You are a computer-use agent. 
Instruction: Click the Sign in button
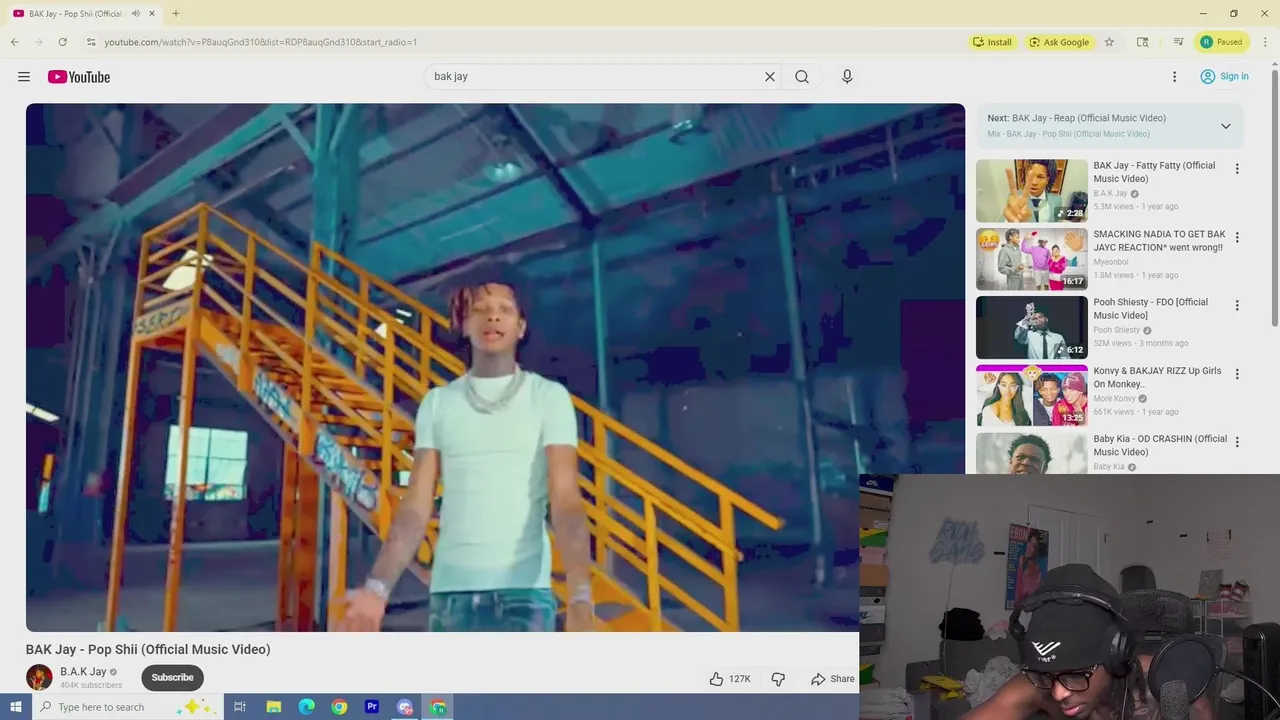click(x=1224, y=77)
